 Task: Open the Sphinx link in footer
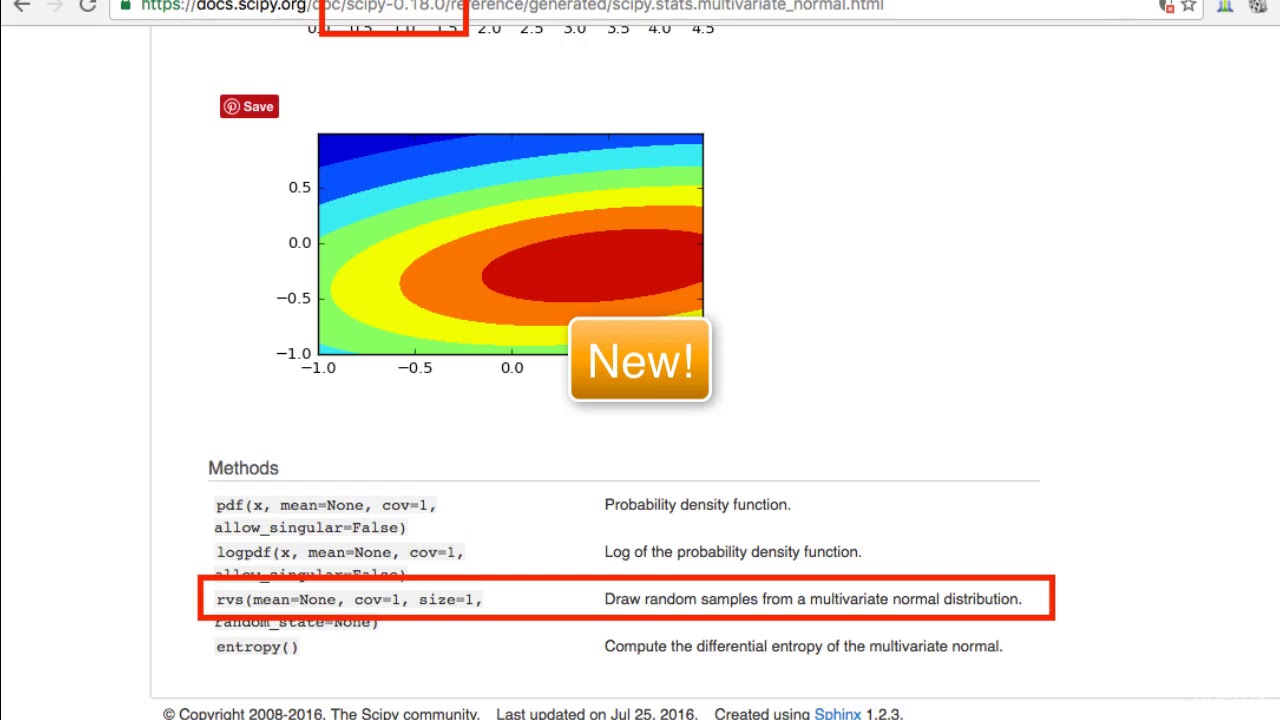click(837, 713)
